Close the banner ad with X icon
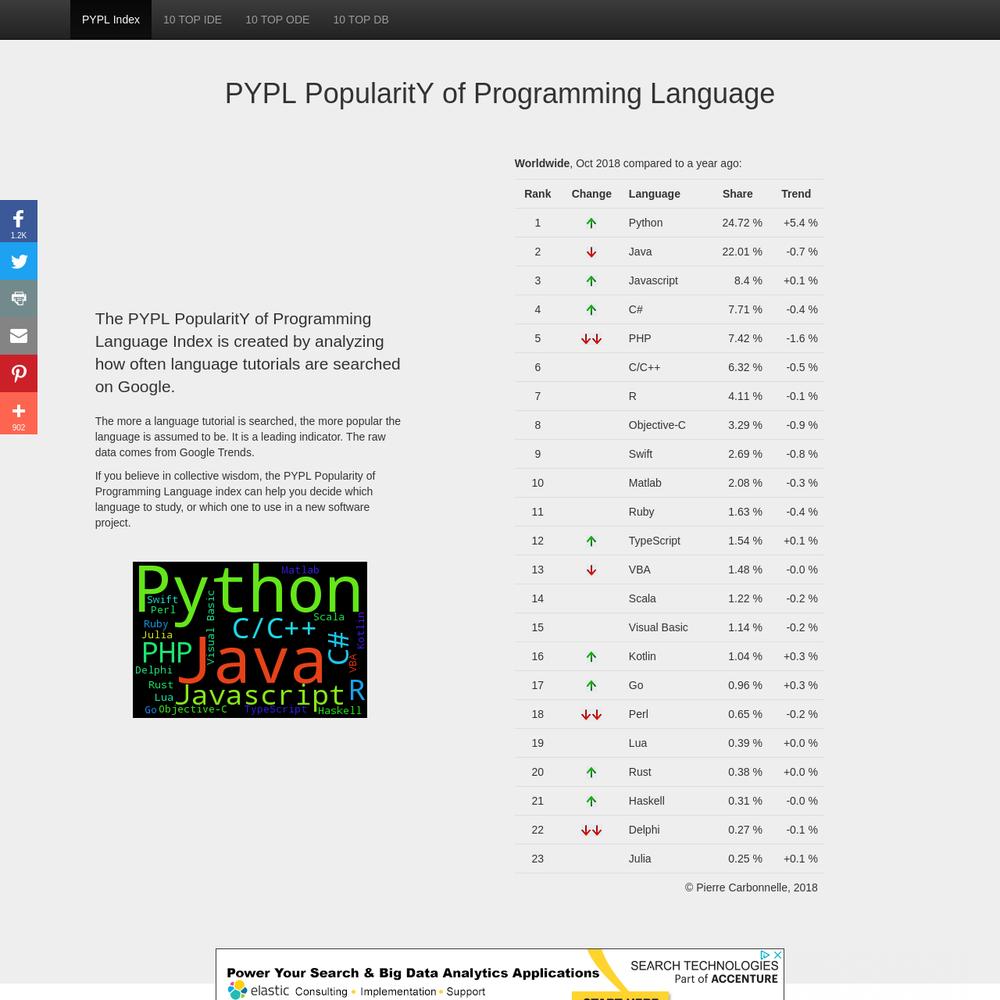Image resolution: width=1000 pixels, height=1000 pixels. click(777, 955)
